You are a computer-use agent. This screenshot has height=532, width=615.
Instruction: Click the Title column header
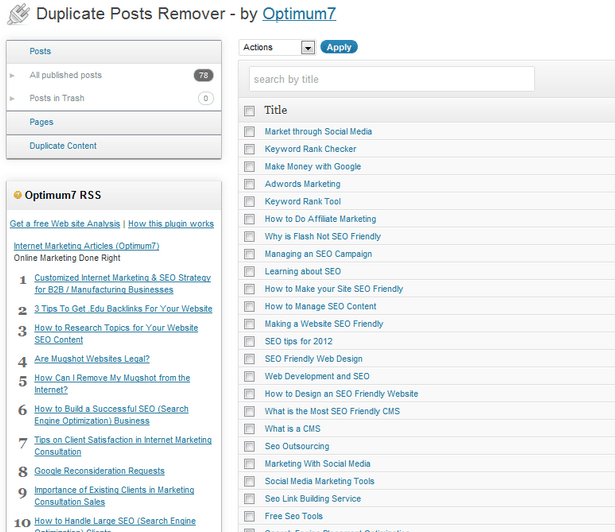point(275,110)
